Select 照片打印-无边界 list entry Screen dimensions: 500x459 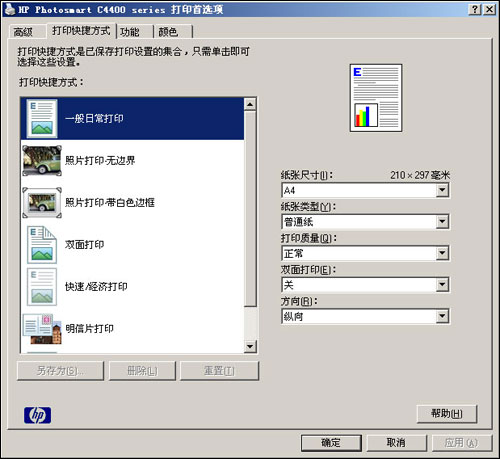click(x=133, y=160)
